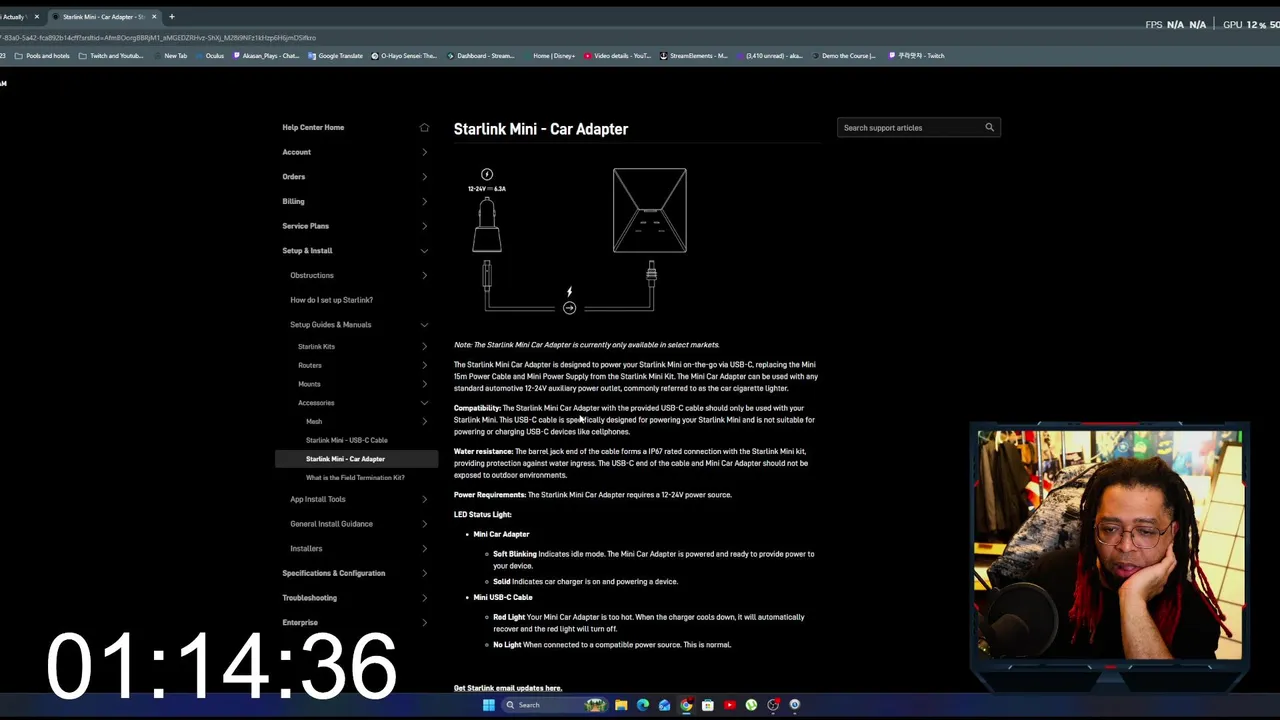Collapse the Setup & Install section
The width and height of the screenshot is (1280, 720).
[x=424, y=251]
